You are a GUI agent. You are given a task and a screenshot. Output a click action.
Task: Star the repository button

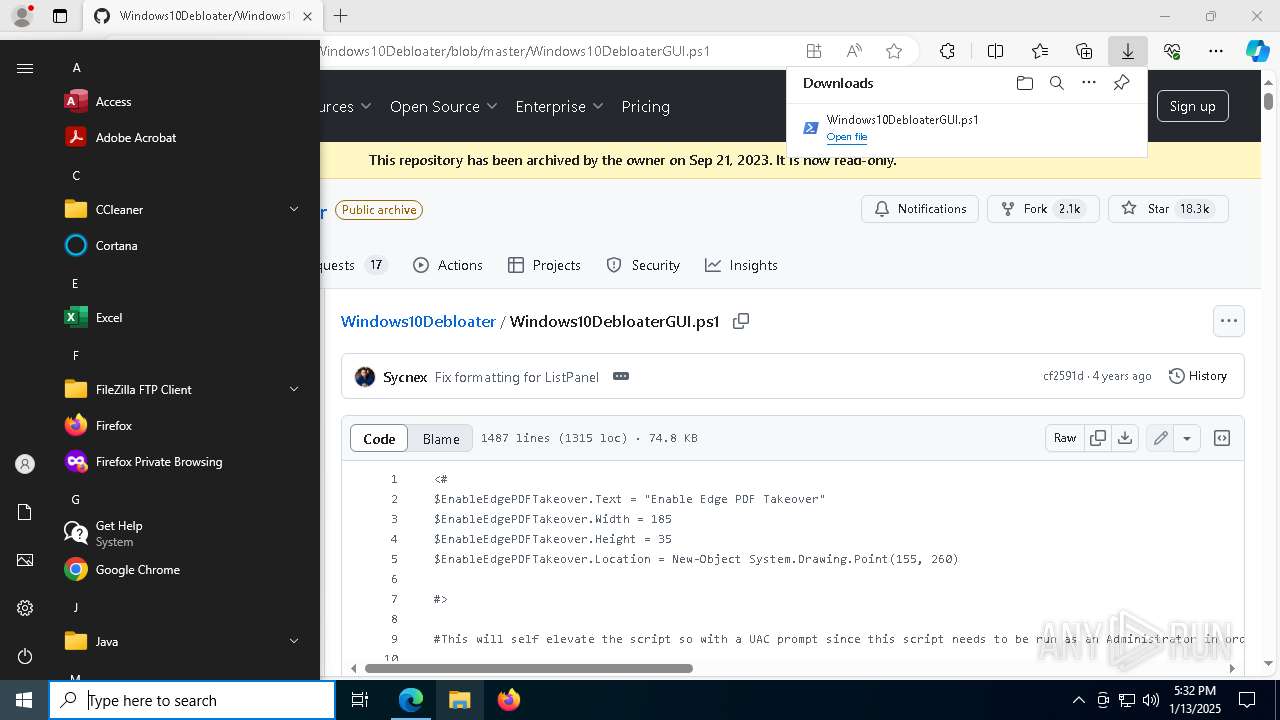click(1168, 209)
